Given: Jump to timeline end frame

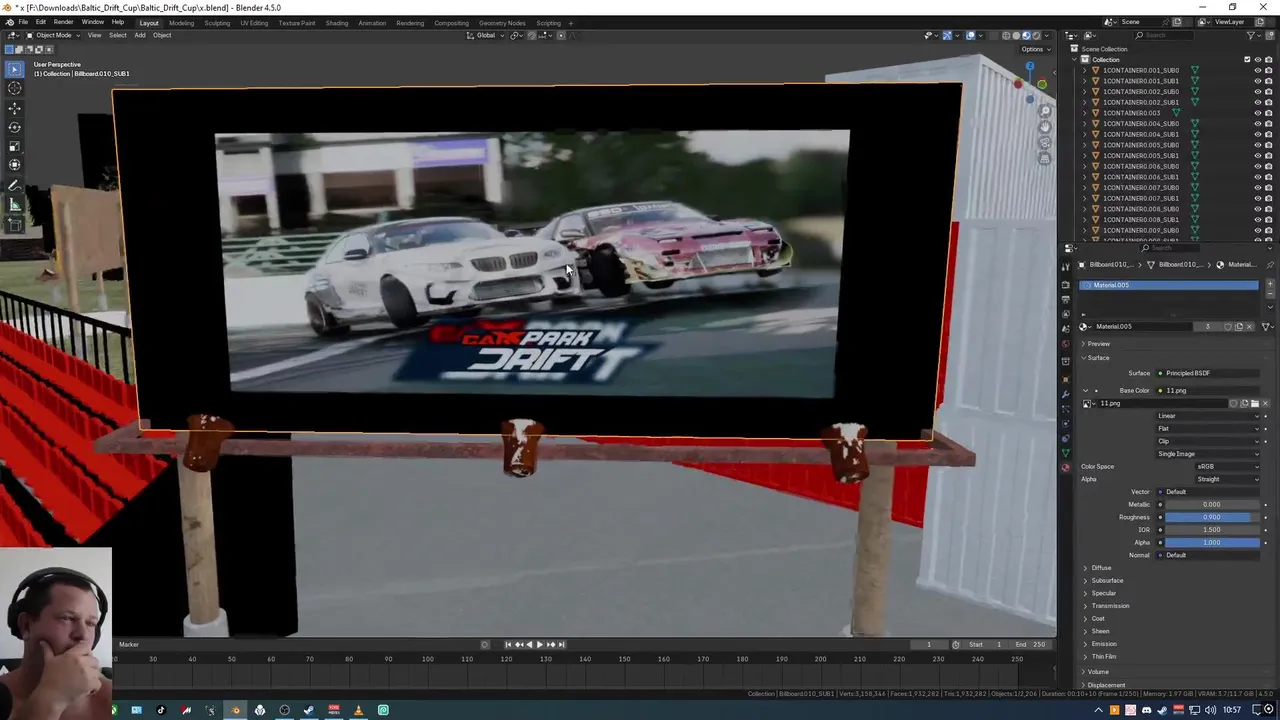Looking at the screenshot, I should 562,645.
